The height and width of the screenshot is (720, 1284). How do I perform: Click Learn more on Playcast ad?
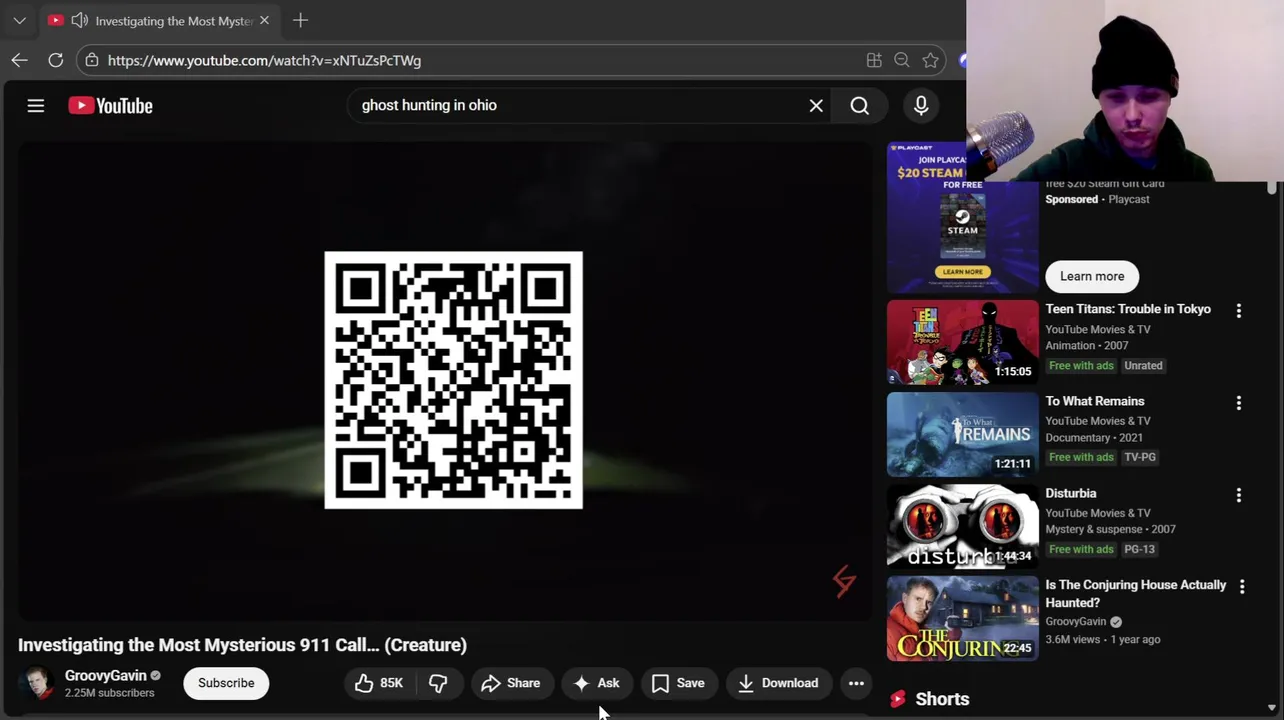(x=1092, y=276)
